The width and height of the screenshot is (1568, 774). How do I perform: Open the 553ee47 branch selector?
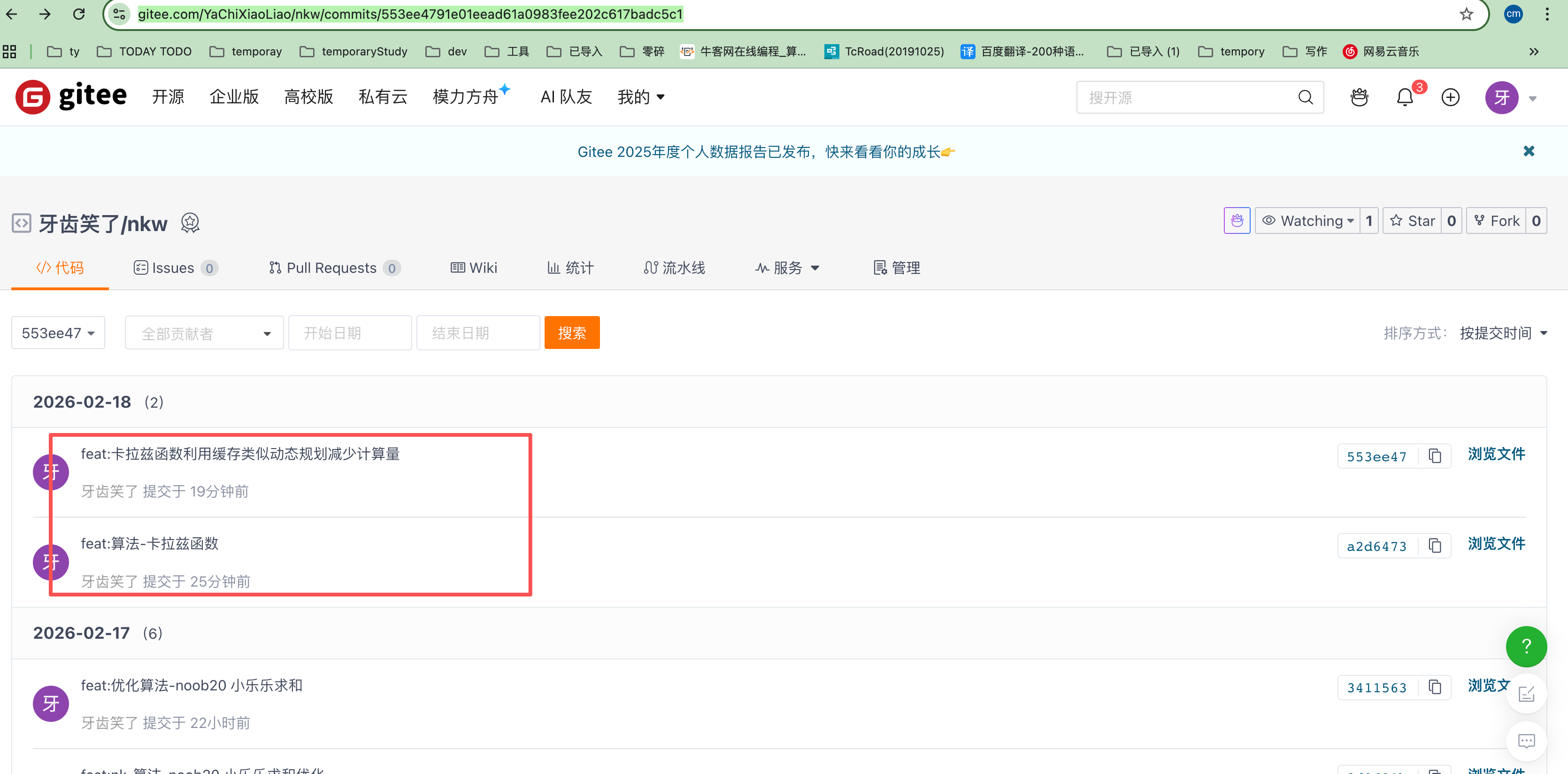point(58,333)
